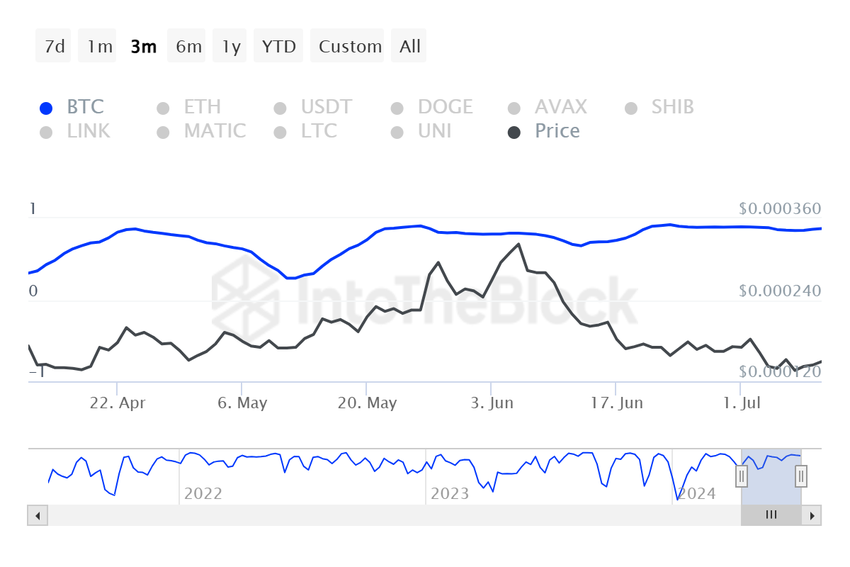
Task: Select the 7d time range
Action: click(x=54, y=46)
